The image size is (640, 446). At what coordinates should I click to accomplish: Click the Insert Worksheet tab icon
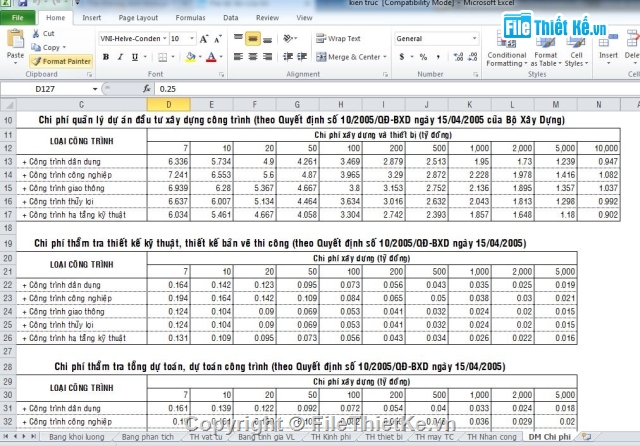click(x=587, y=437)
